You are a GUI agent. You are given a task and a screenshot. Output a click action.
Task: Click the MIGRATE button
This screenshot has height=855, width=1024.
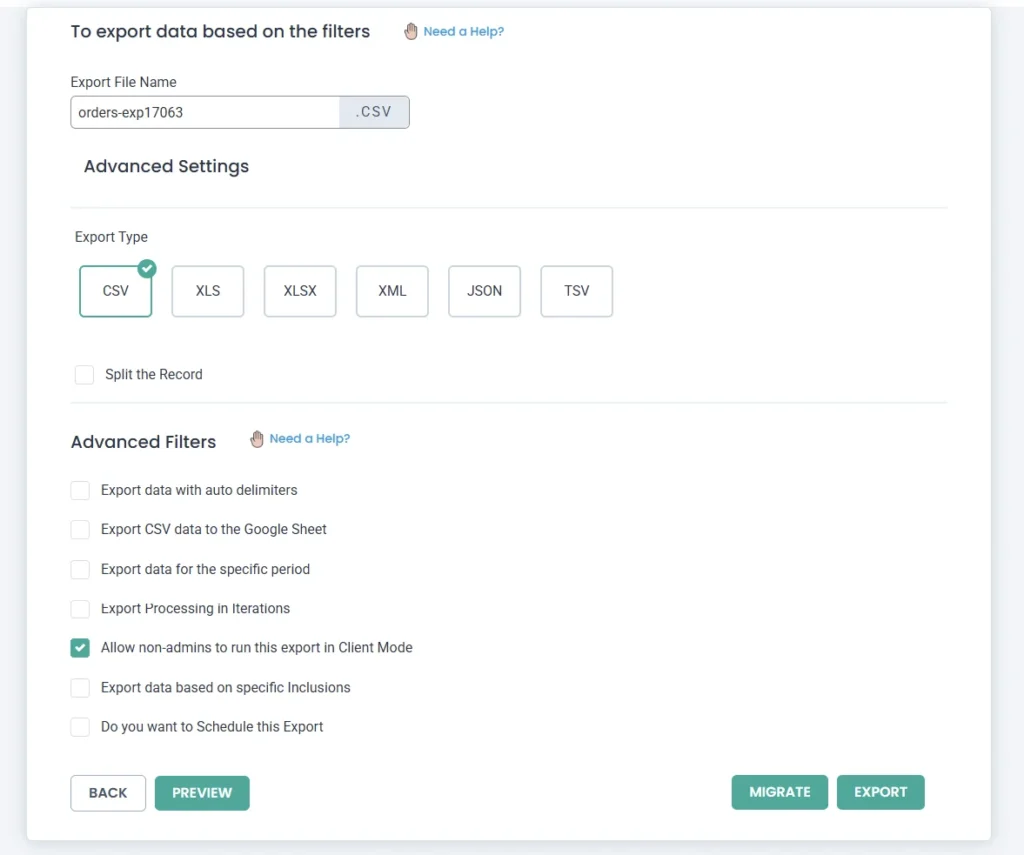click(780, 792)
